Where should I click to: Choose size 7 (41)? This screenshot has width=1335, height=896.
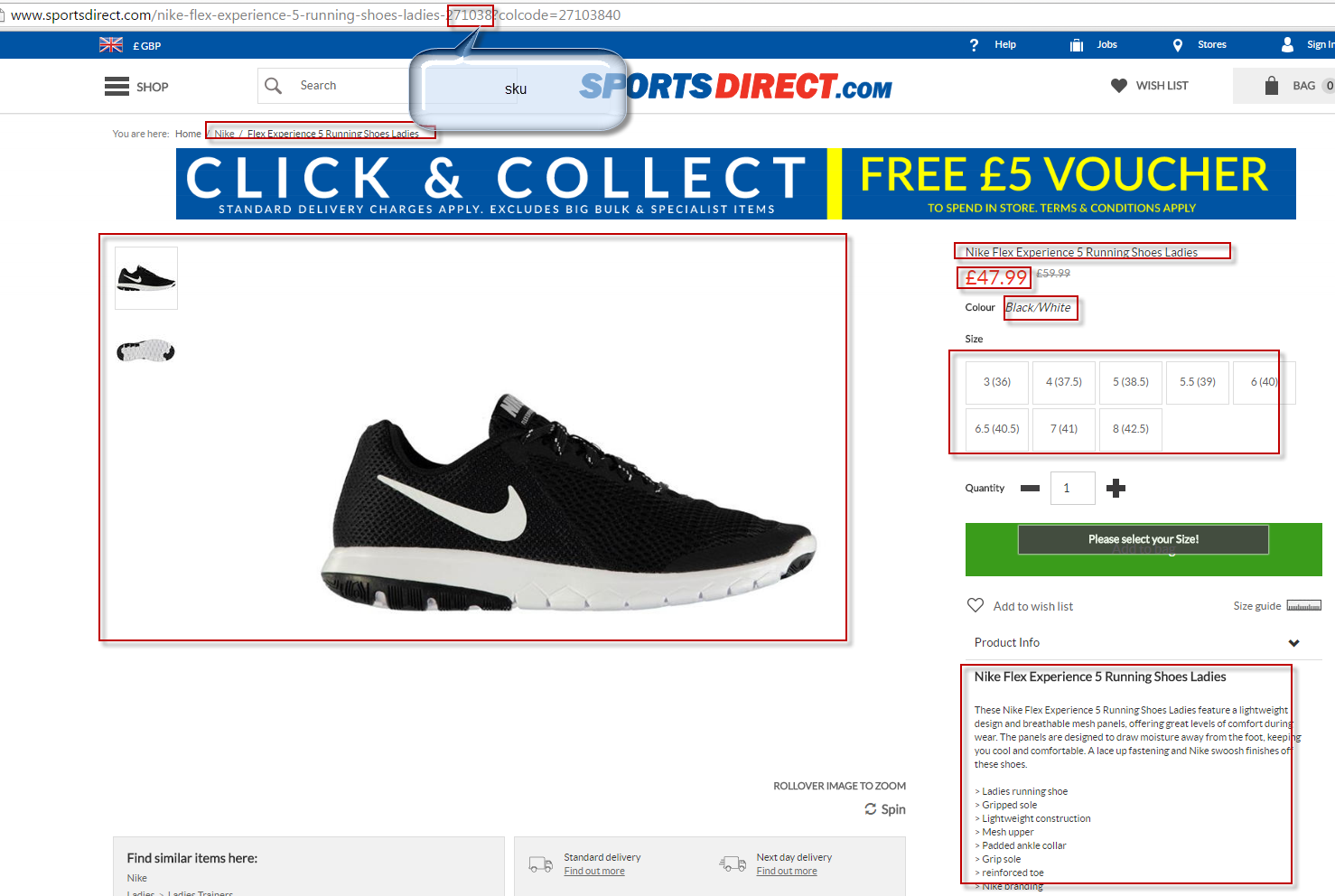pyautogui.click(x=1064, y=429)
